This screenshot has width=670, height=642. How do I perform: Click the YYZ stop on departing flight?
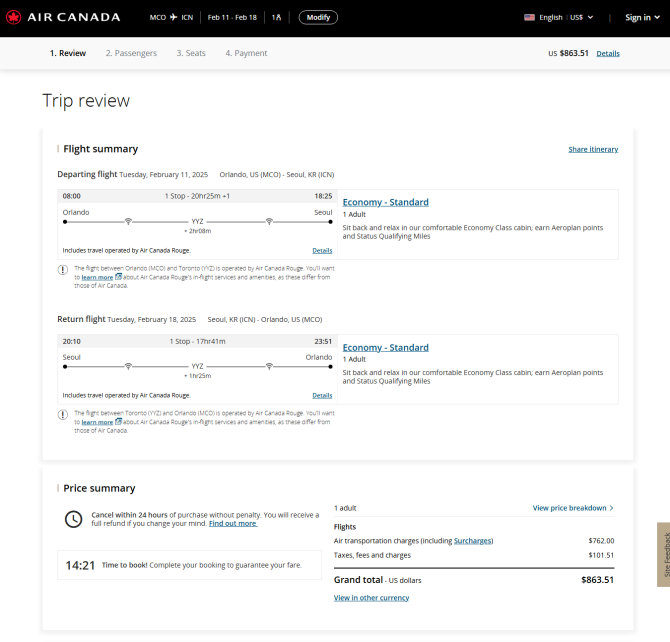(197, 221)
